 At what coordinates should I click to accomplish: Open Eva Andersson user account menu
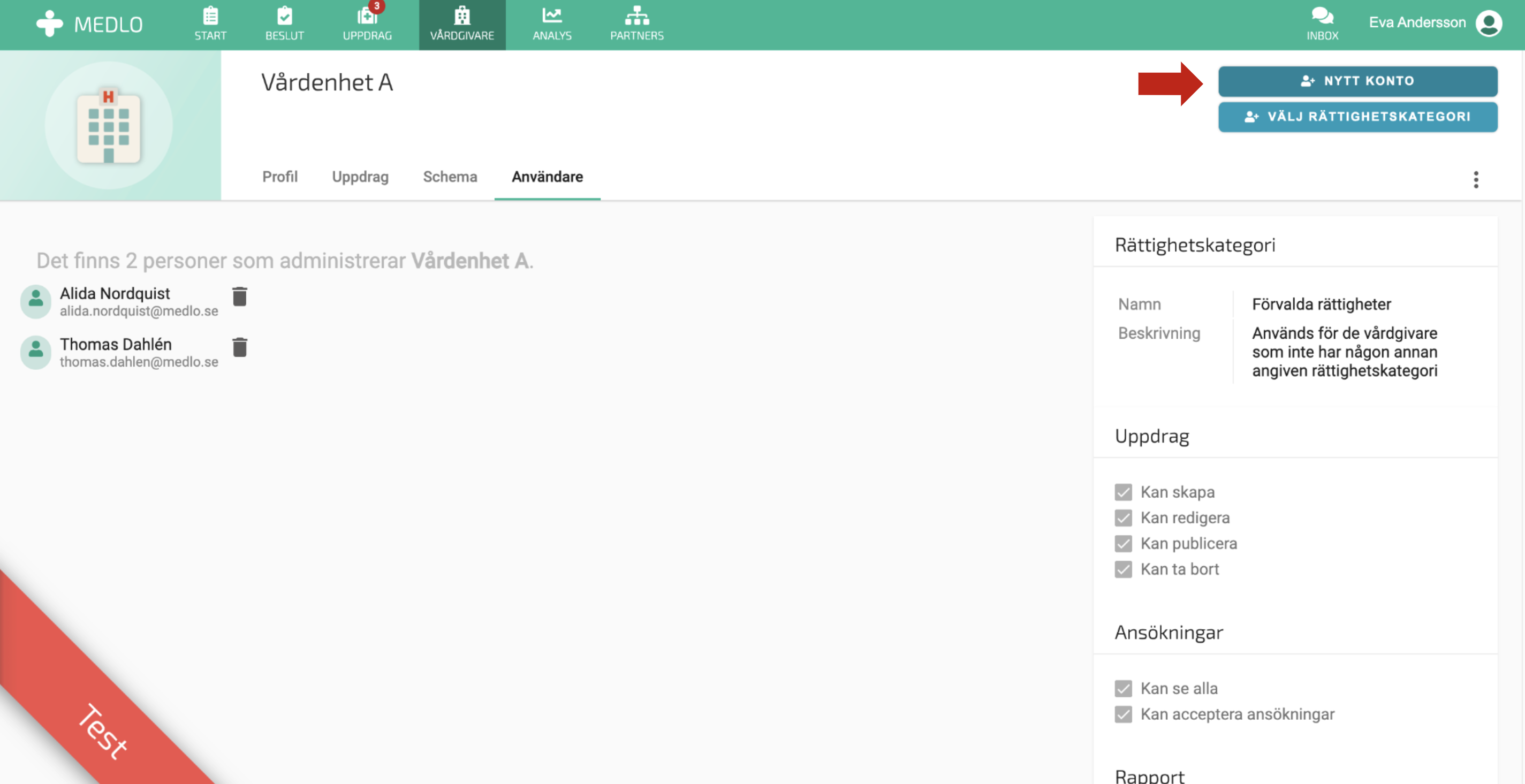click(1488, 24)
